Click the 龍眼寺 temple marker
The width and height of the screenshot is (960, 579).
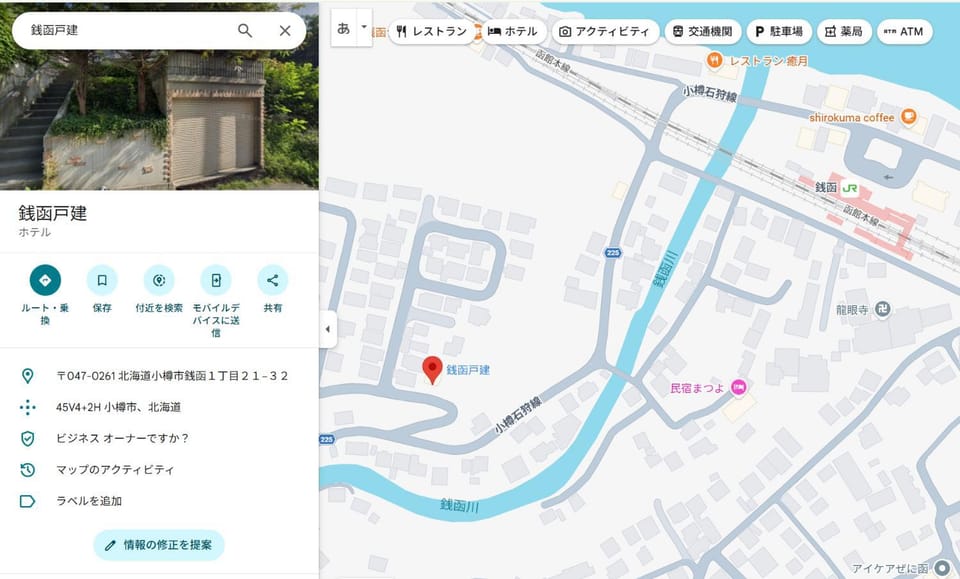coord(882,309)
